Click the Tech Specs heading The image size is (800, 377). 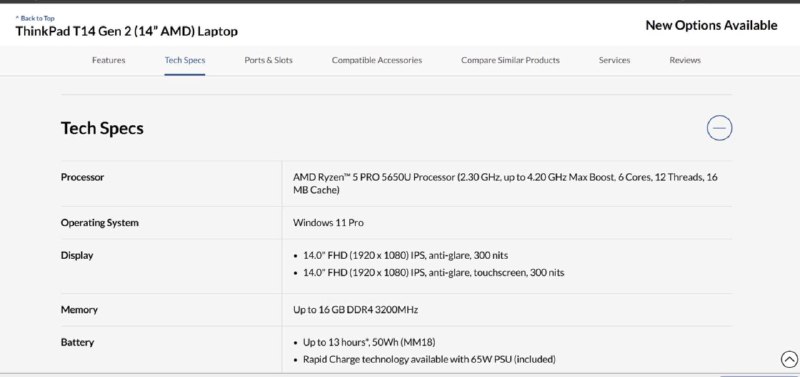point(102,128)
